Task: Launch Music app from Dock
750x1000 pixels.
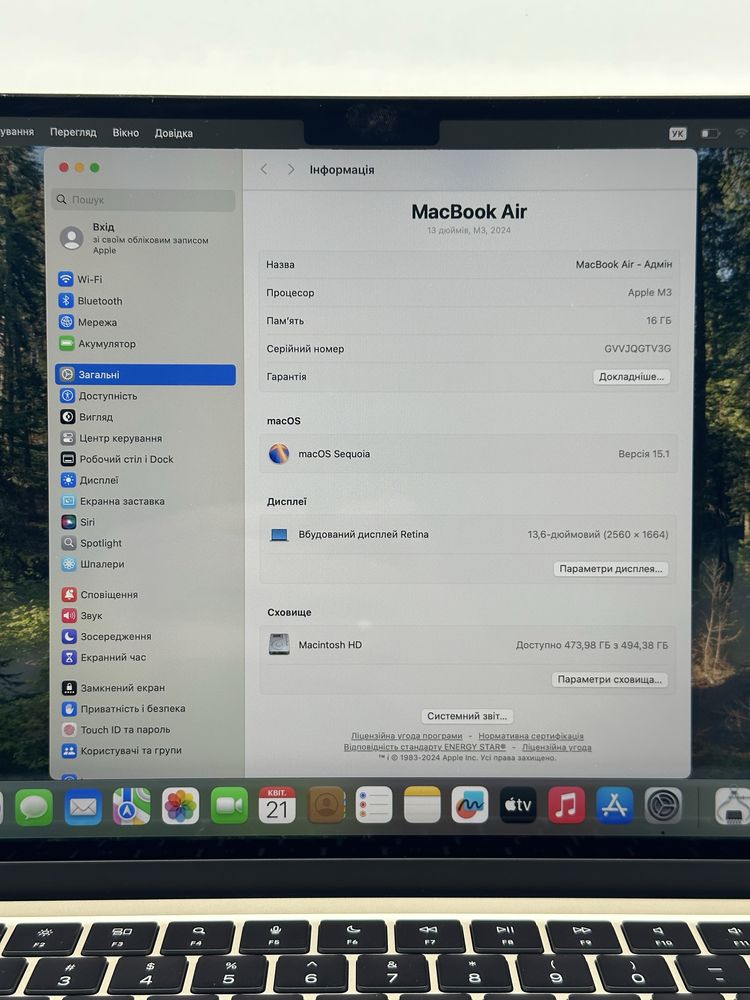Action: [x=566, y=805]
